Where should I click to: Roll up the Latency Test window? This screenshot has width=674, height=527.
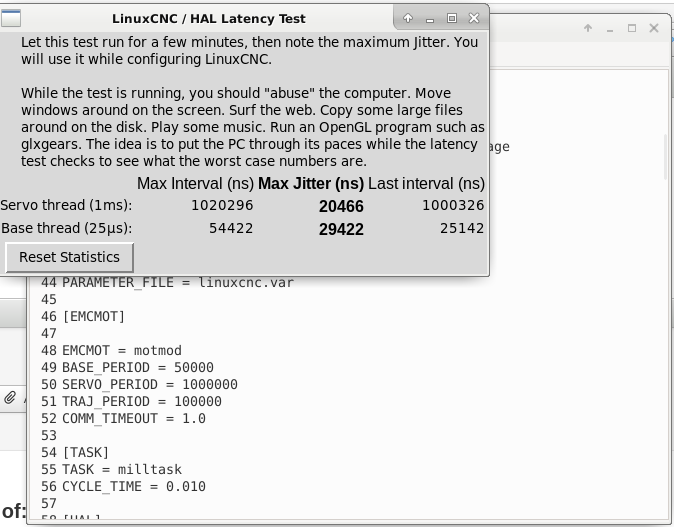408,18
